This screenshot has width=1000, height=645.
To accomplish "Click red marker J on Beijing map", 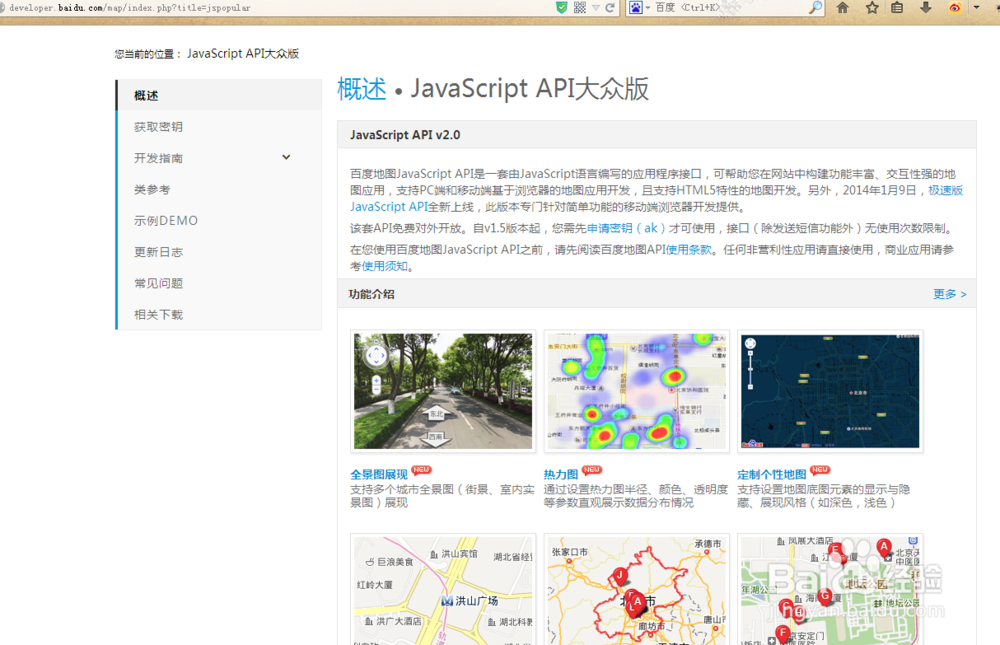I will [620, 577].
